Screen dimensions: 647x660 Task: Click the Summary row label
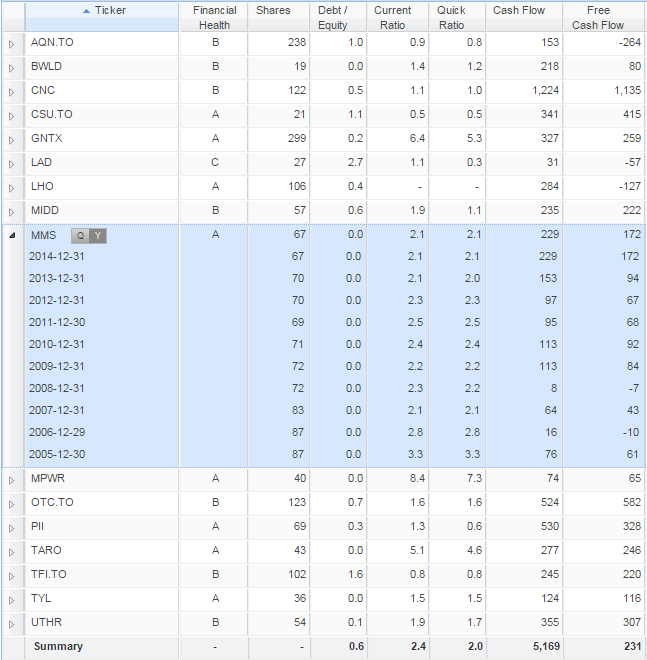[x=58, y=647]
